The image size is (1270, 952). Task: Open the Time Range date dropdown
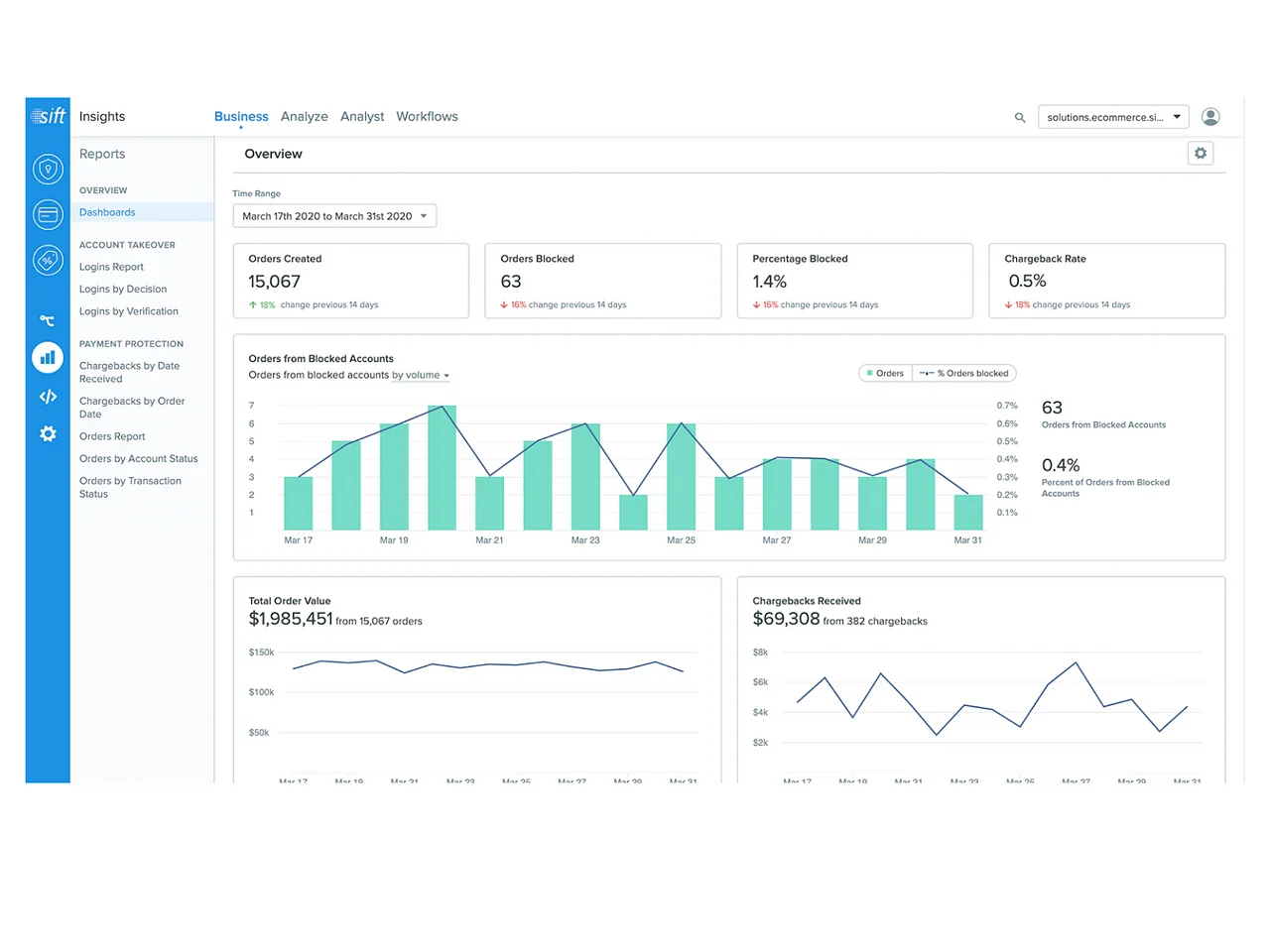pyautogui.click(x=334, y=216)
